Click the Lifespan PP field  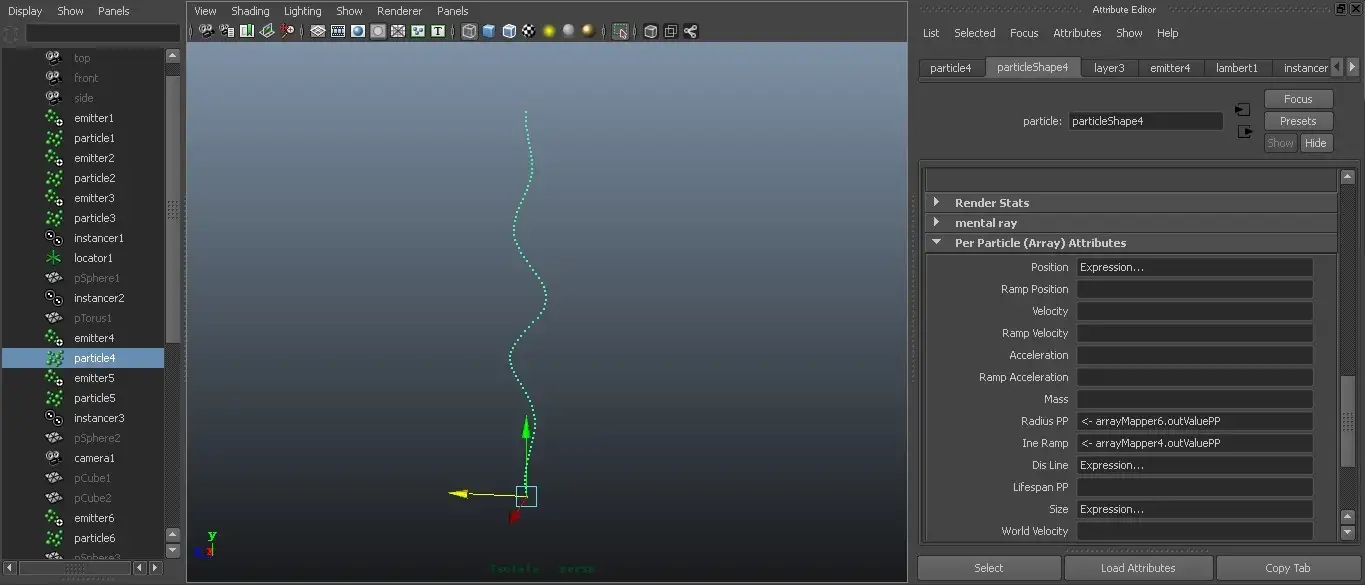tap(1194, 487)
